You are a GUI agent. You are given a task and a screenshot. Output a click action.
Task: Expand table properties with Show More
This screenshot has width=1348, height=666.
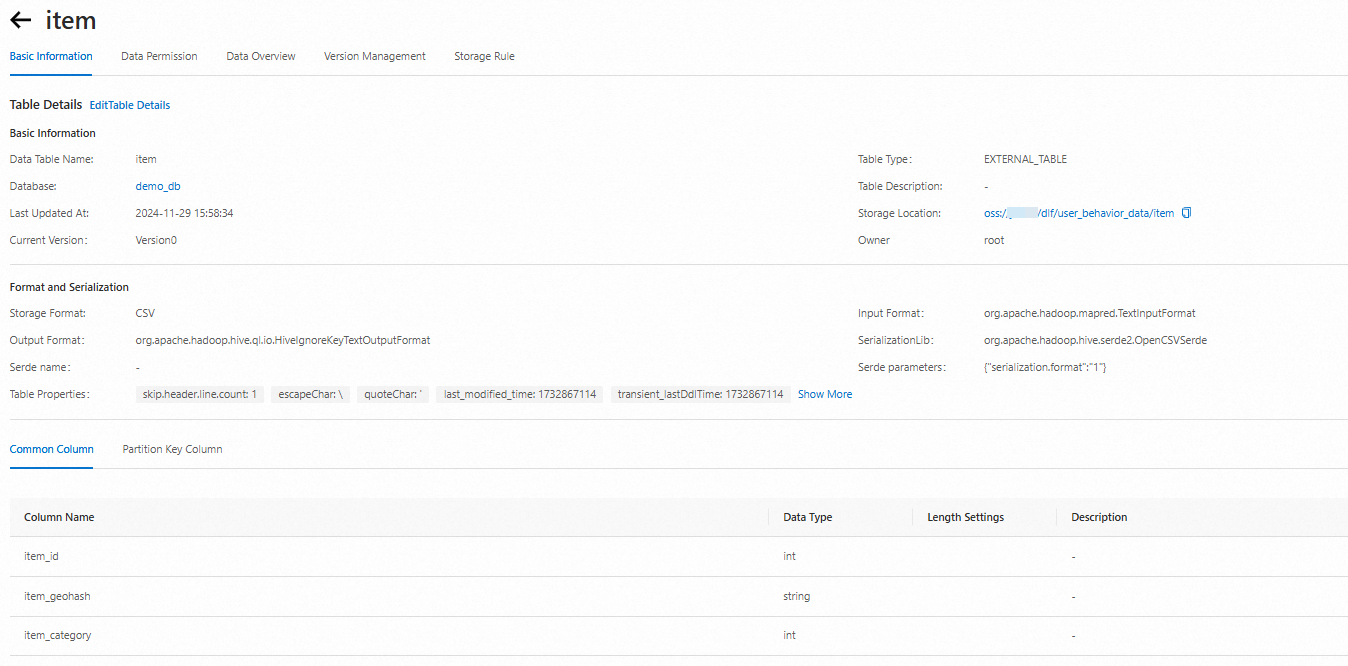pyautogui.click(x=825, y=394)
